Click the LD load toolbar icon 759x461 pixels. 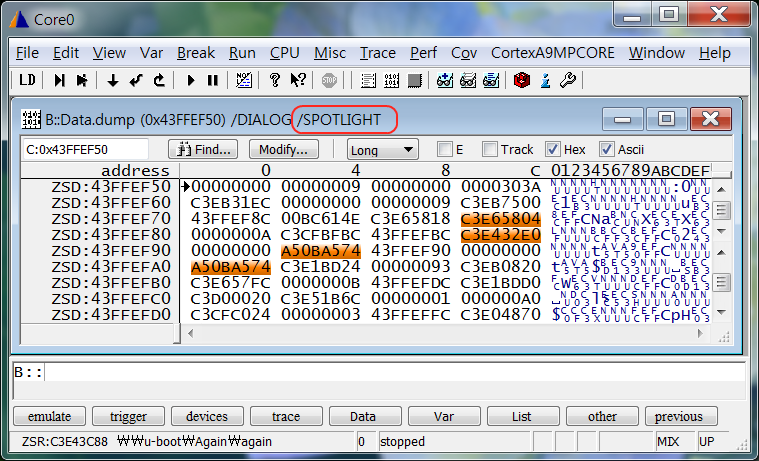pyautogui.click(x=28, y=80)
